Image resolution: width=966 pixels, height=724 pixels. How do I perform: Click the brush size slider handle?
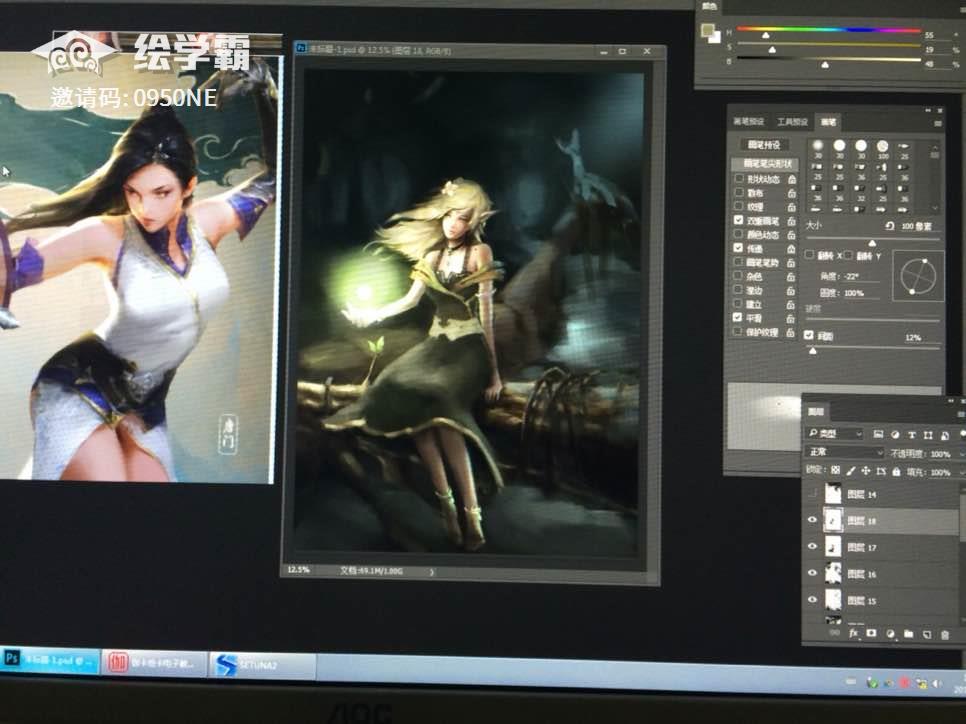coord(872,243)
